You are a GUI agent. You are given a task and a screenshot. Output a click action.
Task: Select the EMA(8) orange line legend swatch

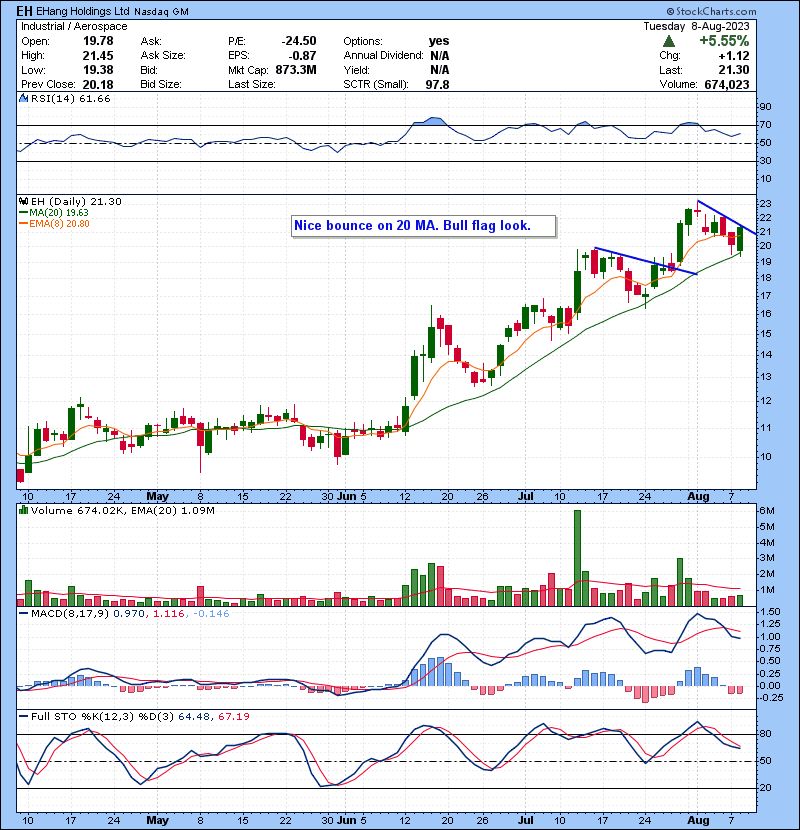22,223
